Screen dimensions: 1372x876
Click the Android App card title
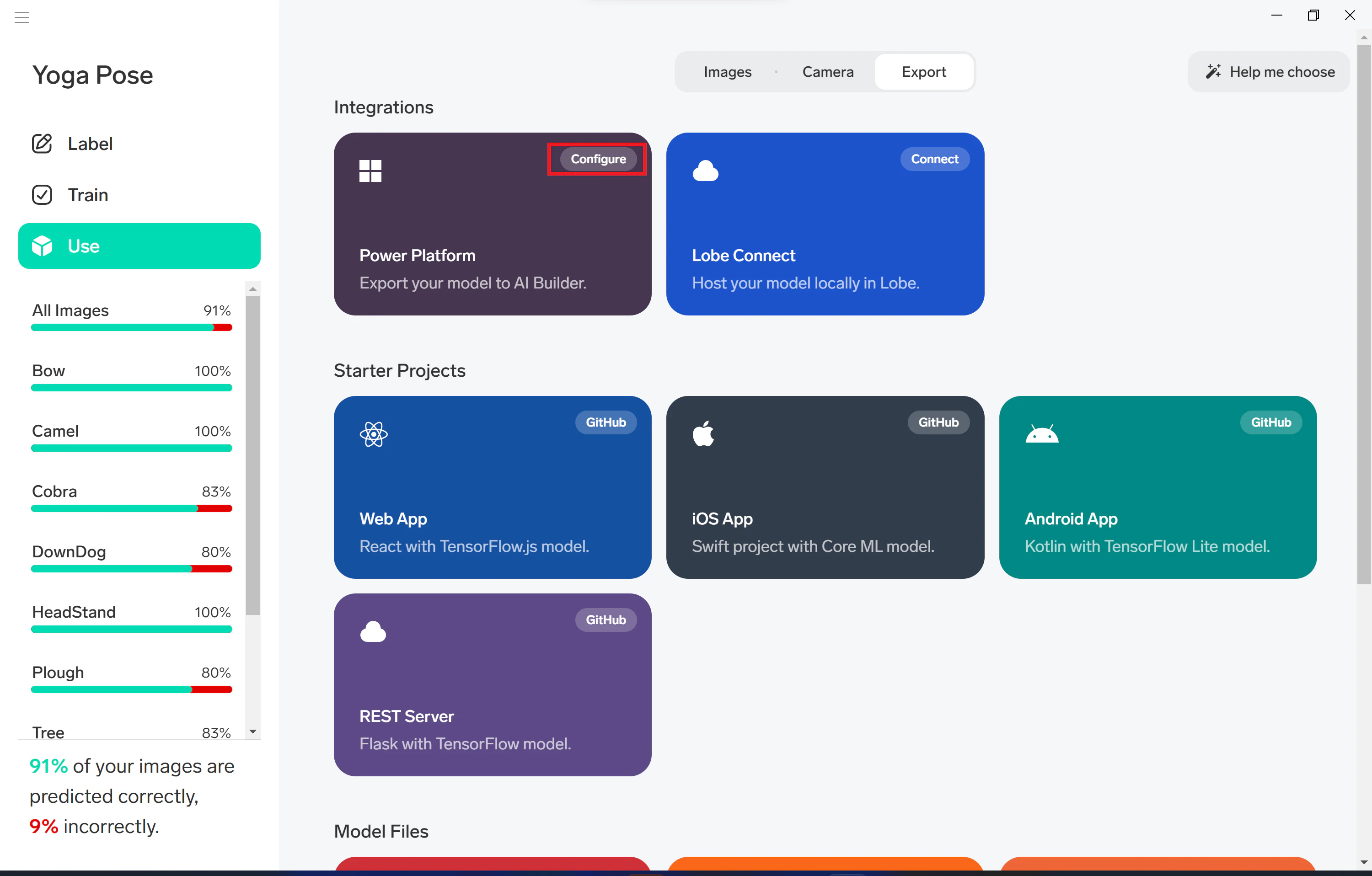pyautogui.click(x=1071, y=519)
